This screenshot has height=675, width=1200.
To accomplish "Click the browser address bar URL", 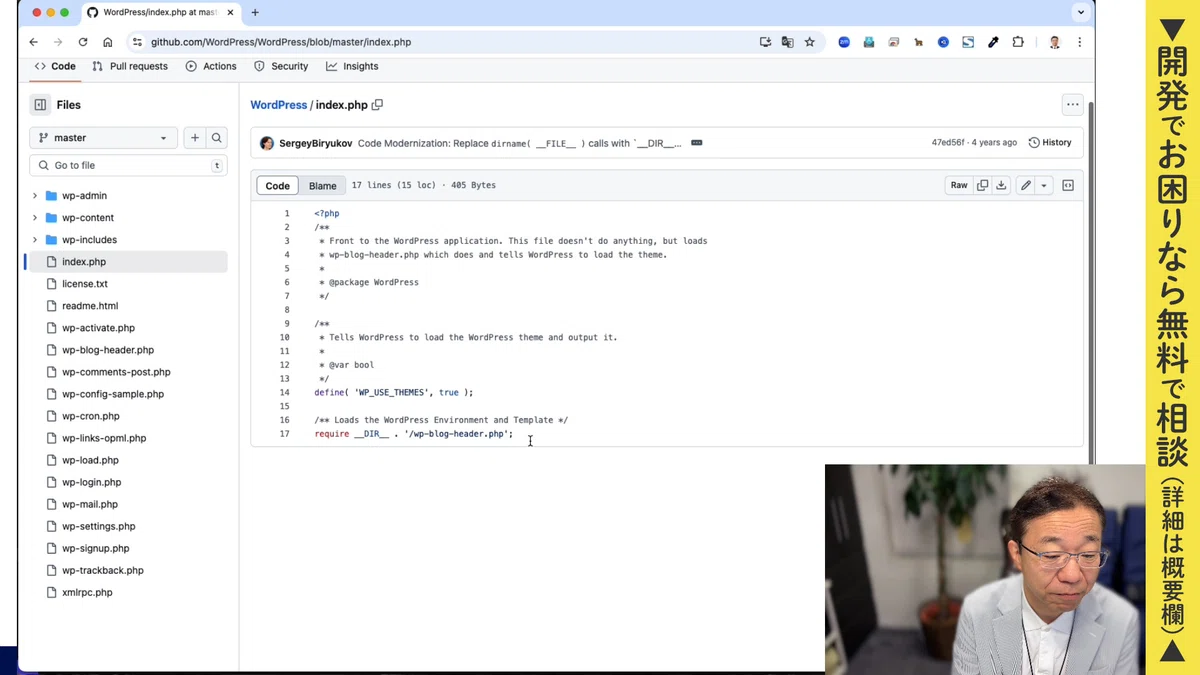I will 281,42.
